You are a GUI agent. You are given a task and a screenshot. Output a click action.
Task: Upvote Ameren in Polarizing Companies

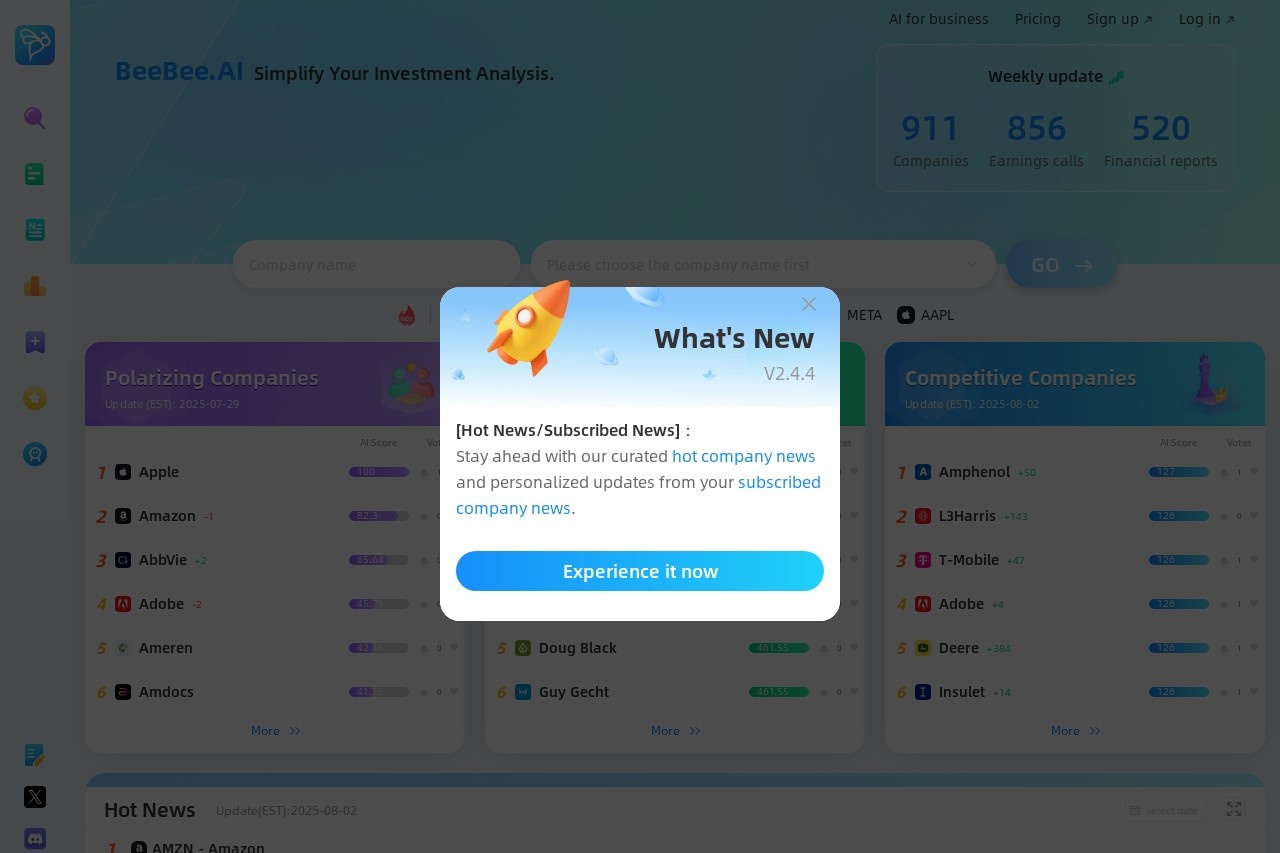(424, 648)
